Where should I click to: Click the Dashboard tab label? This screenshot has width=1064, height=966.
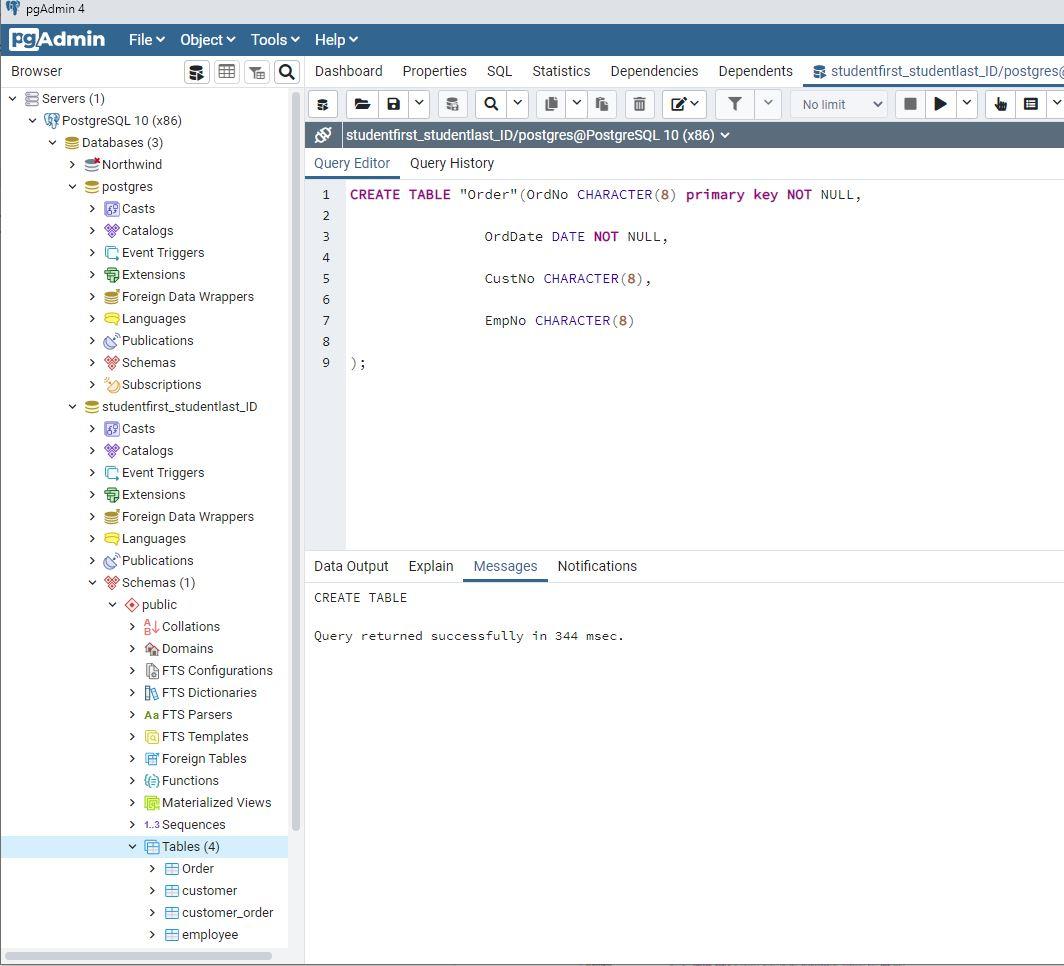348,71
